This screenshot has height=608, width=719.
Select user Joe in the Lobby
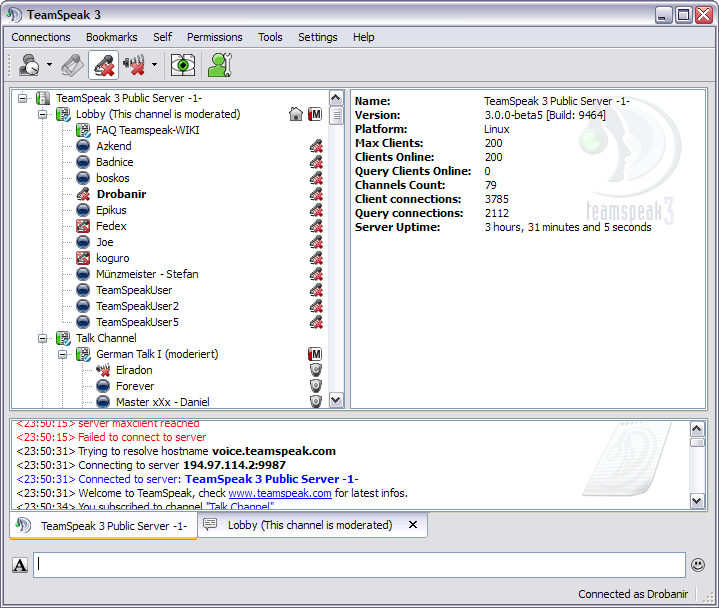tap(105, 243)
